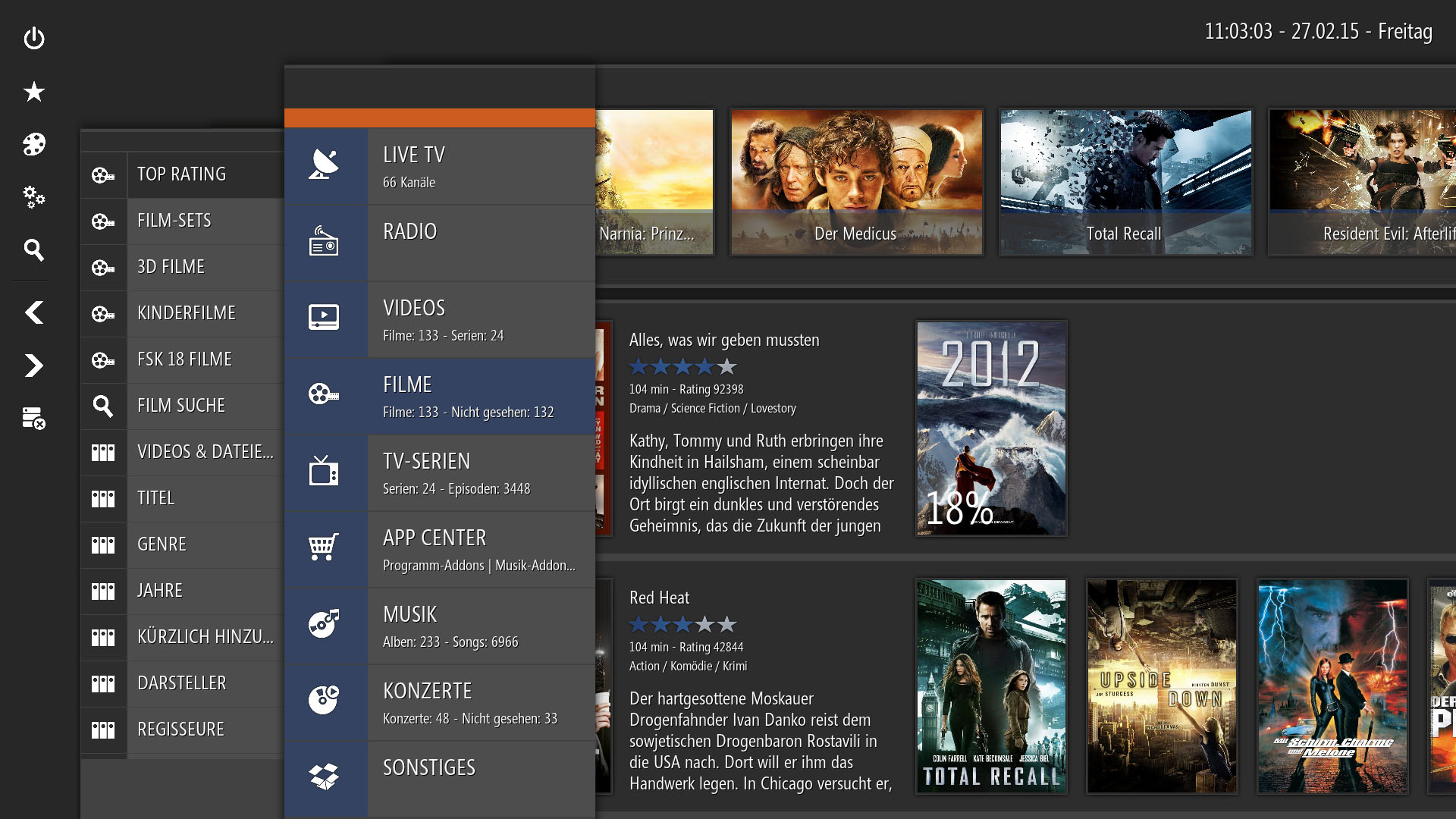The width and height of the screenshot is (1456, 819).
Task: Click star rating of Red Heat
Action: (683, 625)
